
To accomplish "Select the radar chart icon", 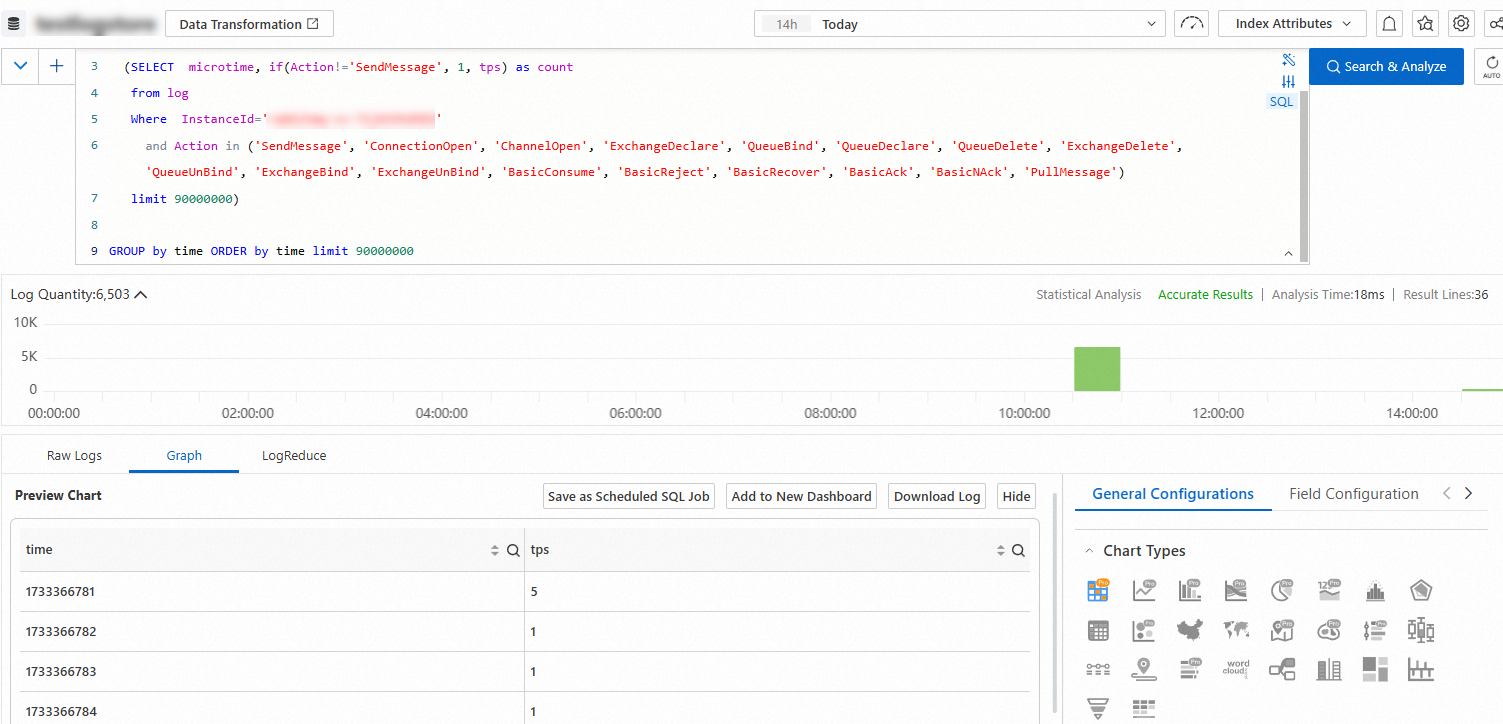I will 1421,591.
